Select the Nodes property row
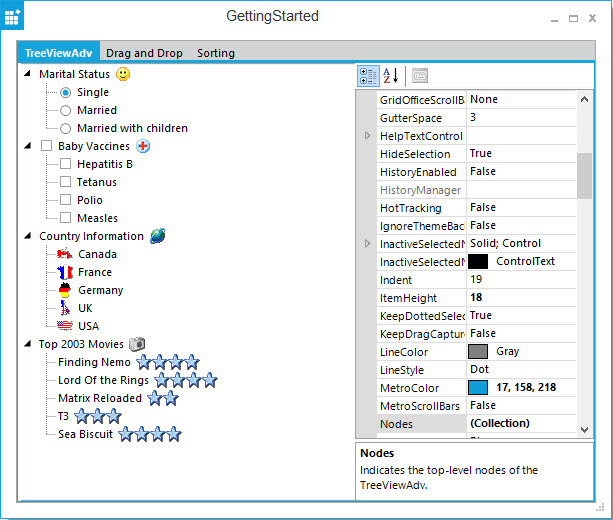613x520 pixels. pos(420,424)
